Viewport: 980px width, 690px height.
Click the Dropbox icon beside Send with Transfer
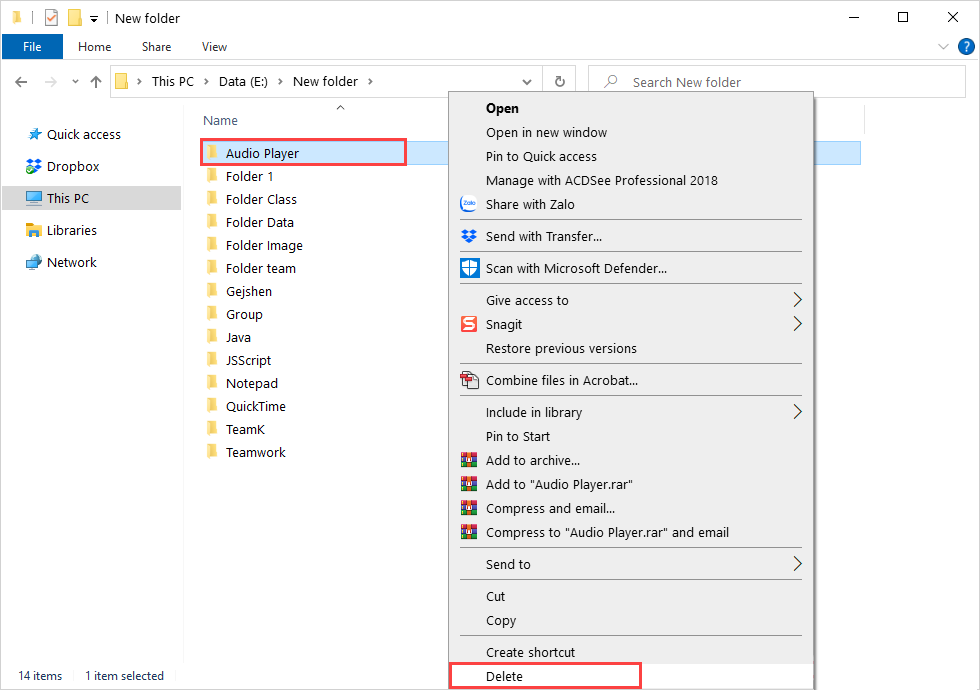click(469, 236)
